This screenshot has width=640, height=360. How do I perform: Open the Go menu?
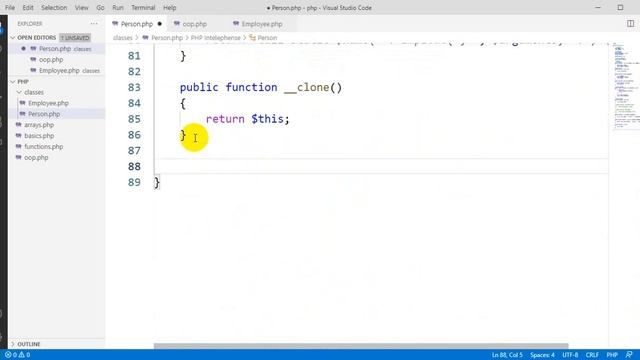pyautogui.click(x=100, y=7)
